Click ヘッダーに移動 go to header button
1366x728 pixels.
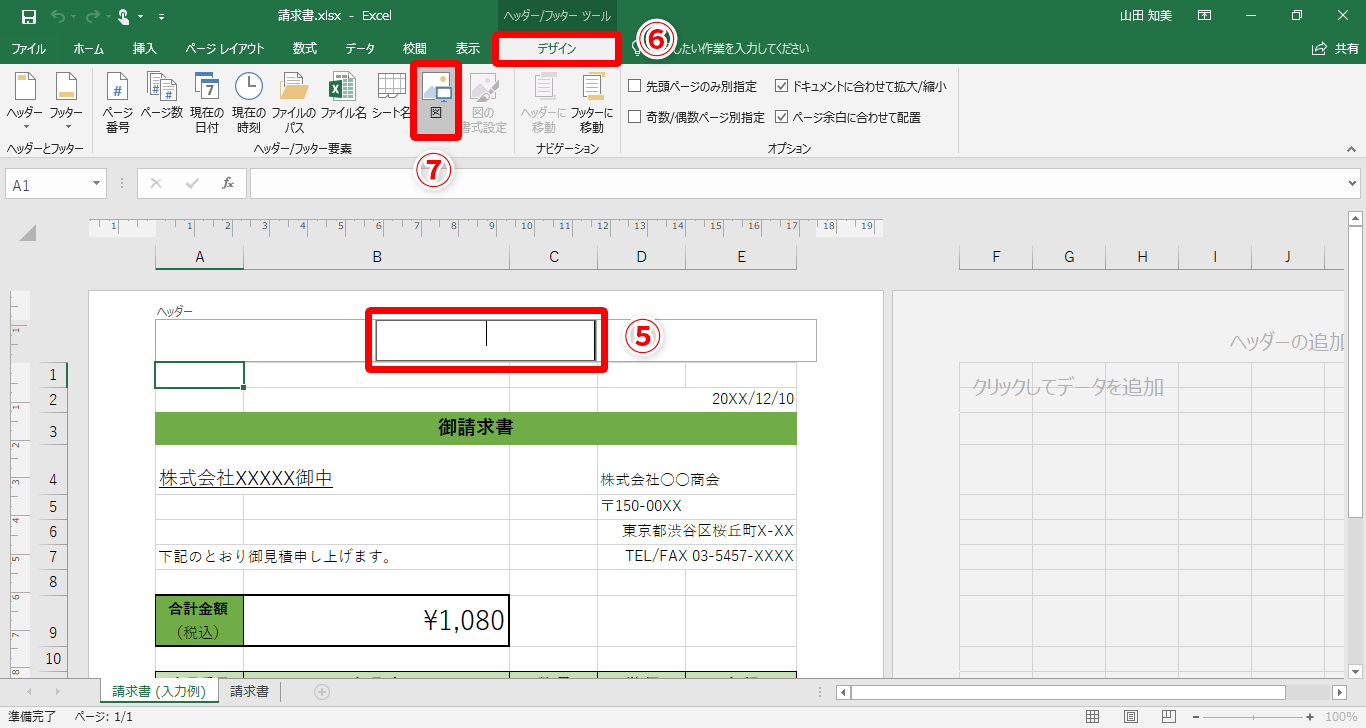[544, 103]
